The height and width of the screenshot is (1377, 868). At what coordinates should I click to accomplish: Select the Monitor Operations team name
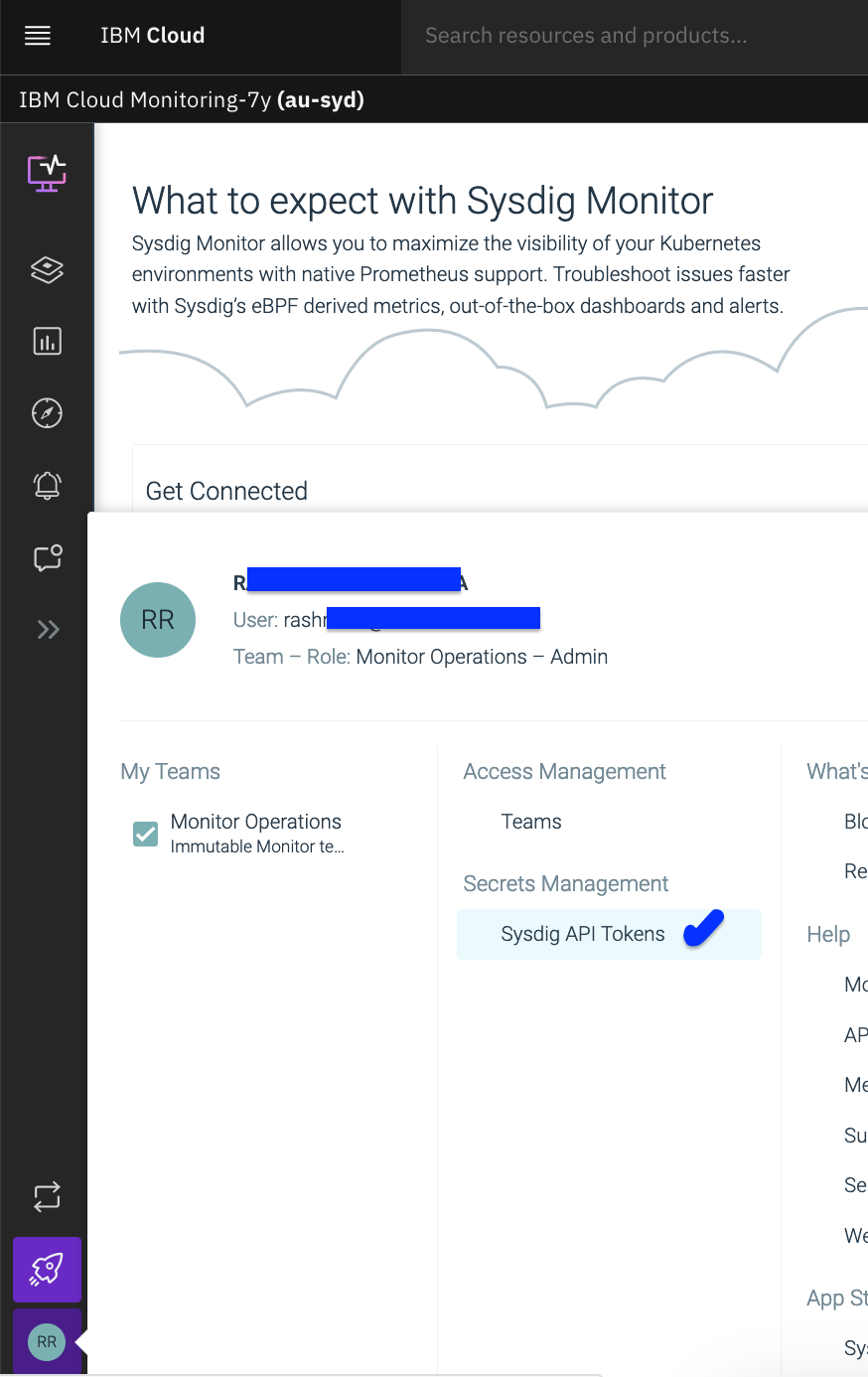click(256, 822)
